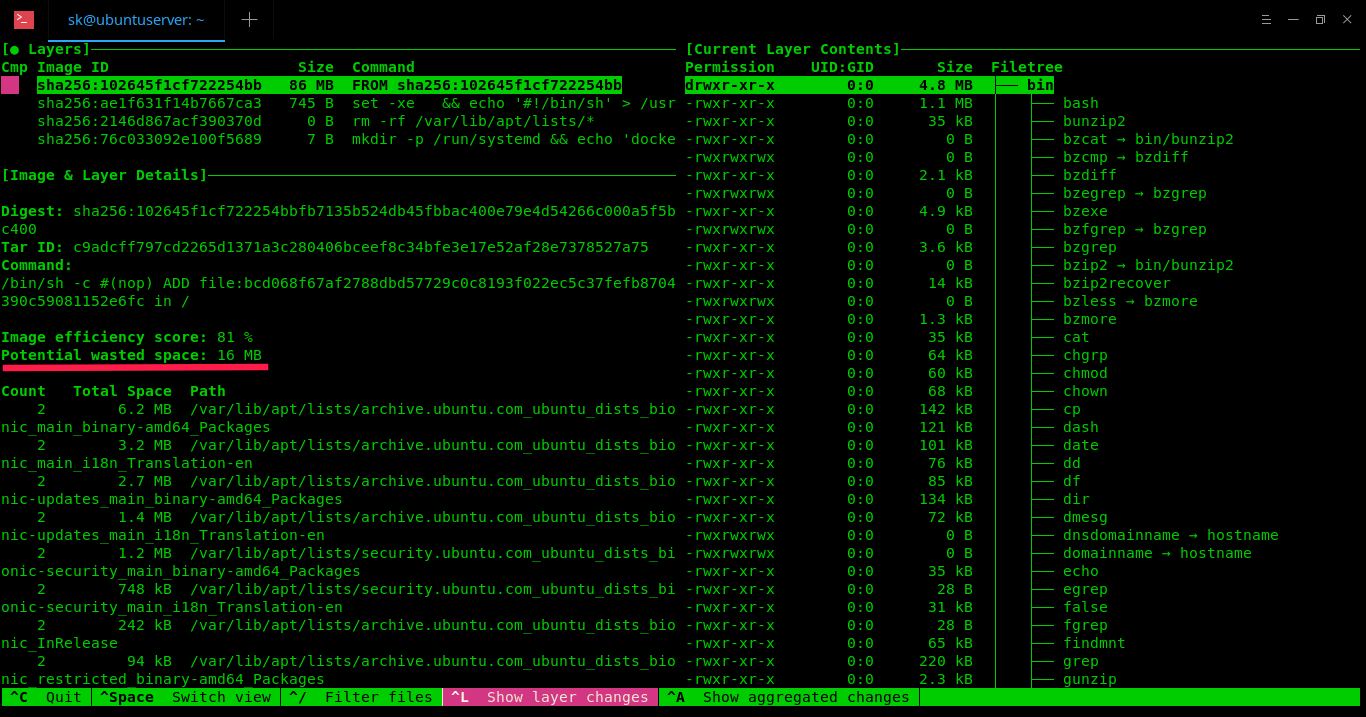This screenshot has height=717, width=1366.
Task: Click the pink Cmp marker on first layer
Action: tap(10, 85)
